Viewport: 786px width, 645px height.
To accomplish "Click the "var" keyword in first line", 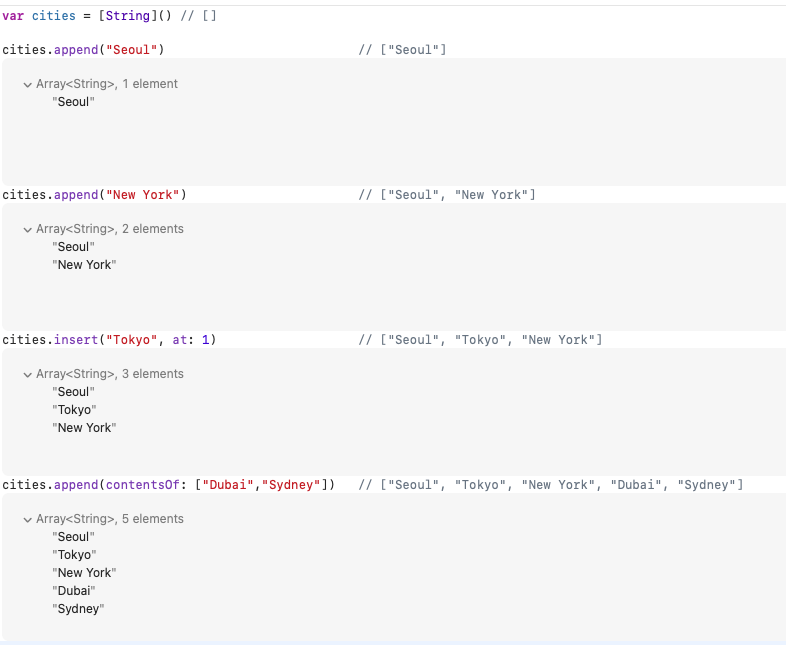I will click(x=13, y=16).
